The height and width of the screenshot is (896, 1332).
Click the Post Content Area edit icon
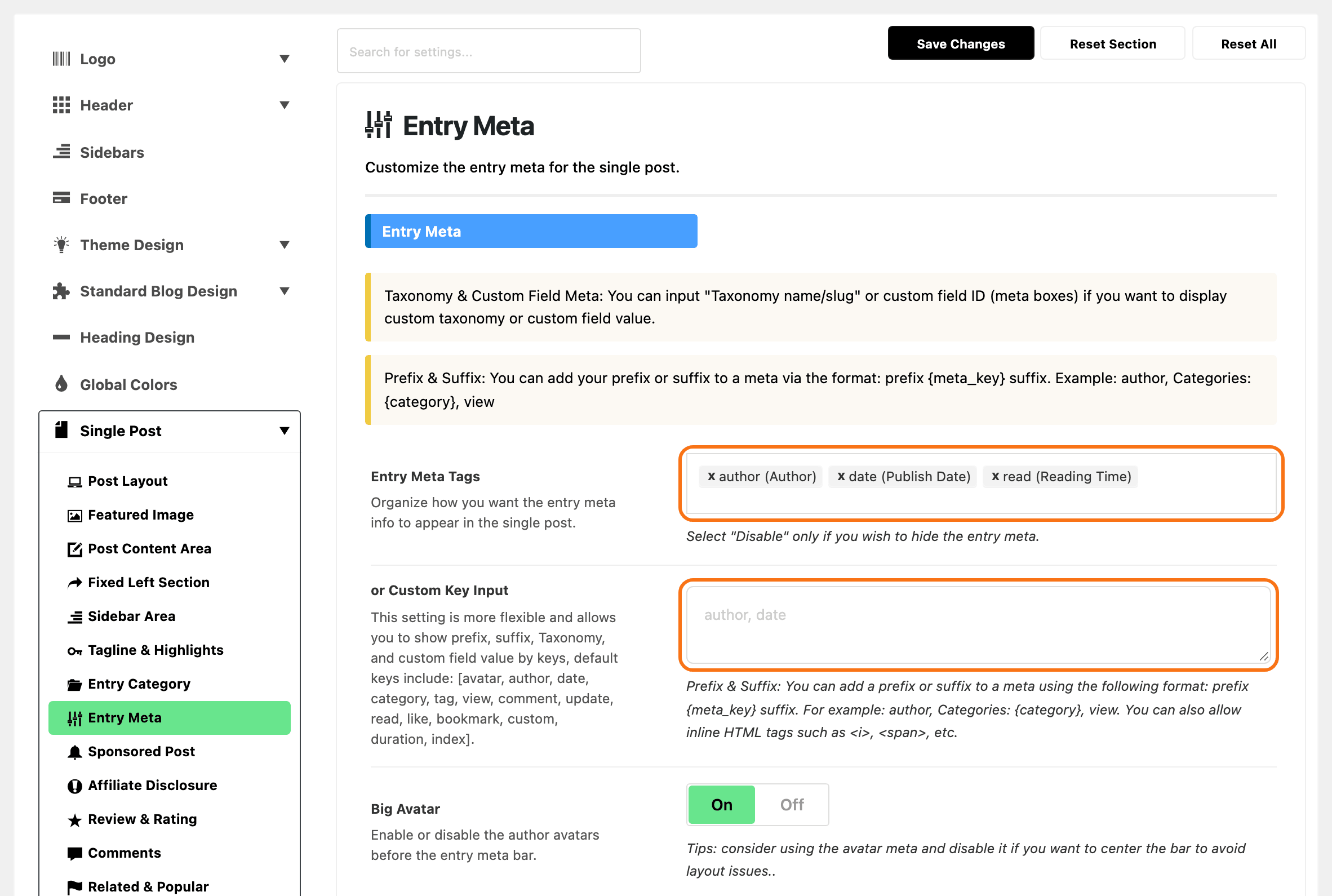(75, 549)
